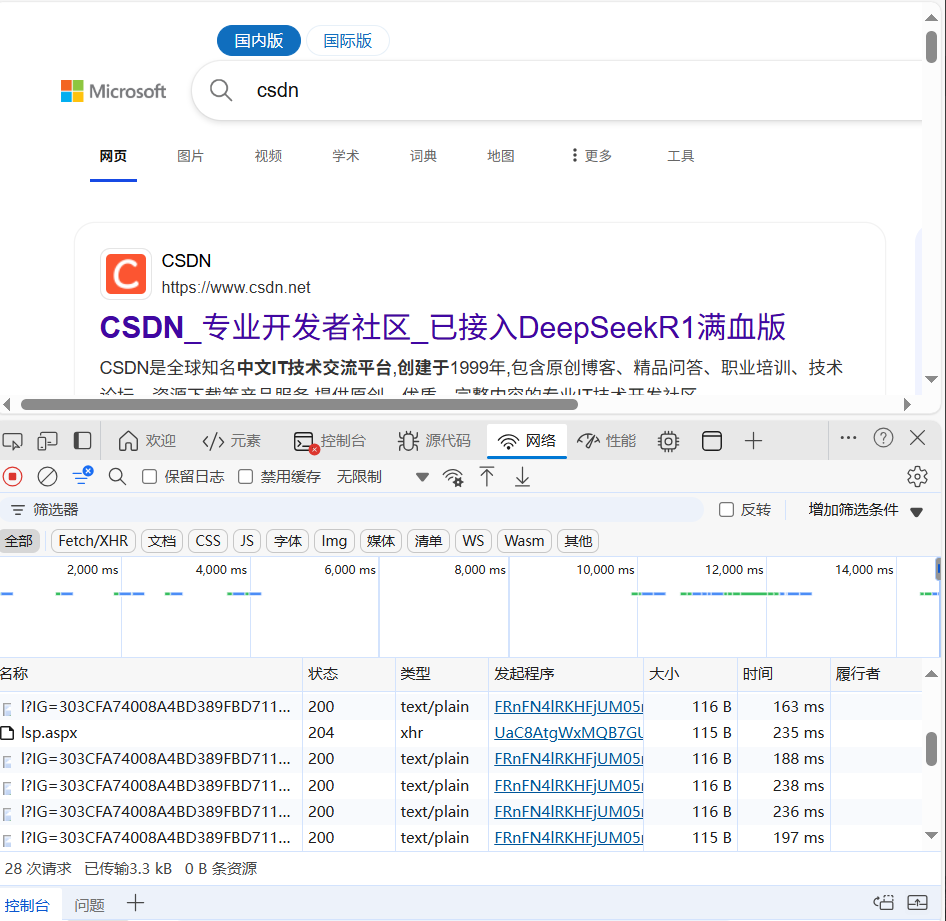Open the 图片 search tab
Screen dimensions: 946x921
point(190,156)
